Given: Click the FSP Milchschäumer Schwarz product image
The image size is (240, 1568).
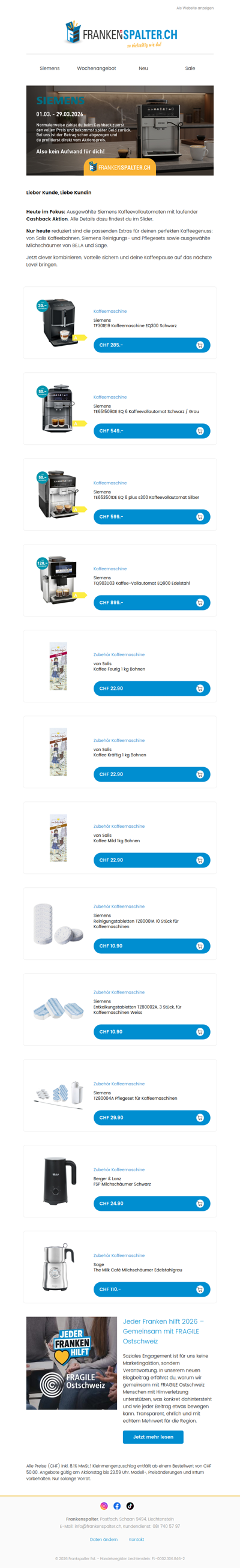Looking at the screenshot, I should pos(59,1181).
